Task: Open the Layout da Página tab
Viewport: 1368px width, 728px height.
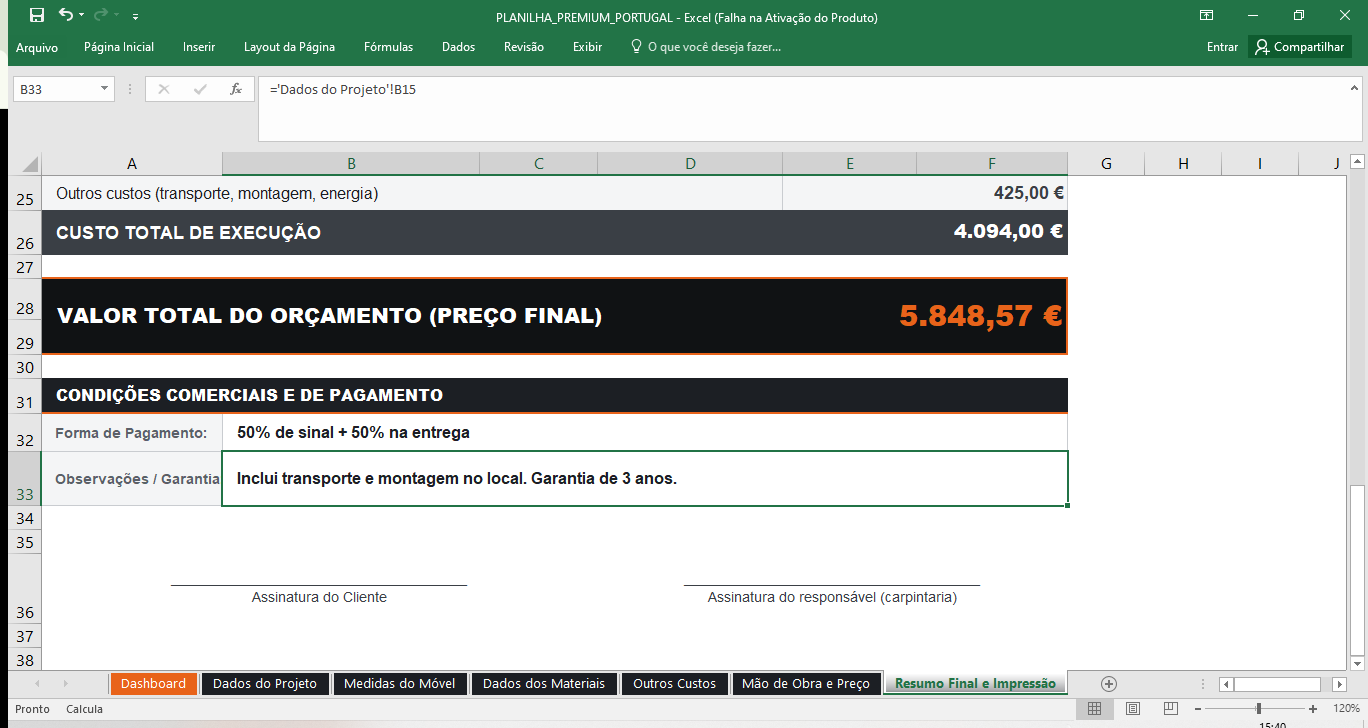Action: (x=289, y=47)
